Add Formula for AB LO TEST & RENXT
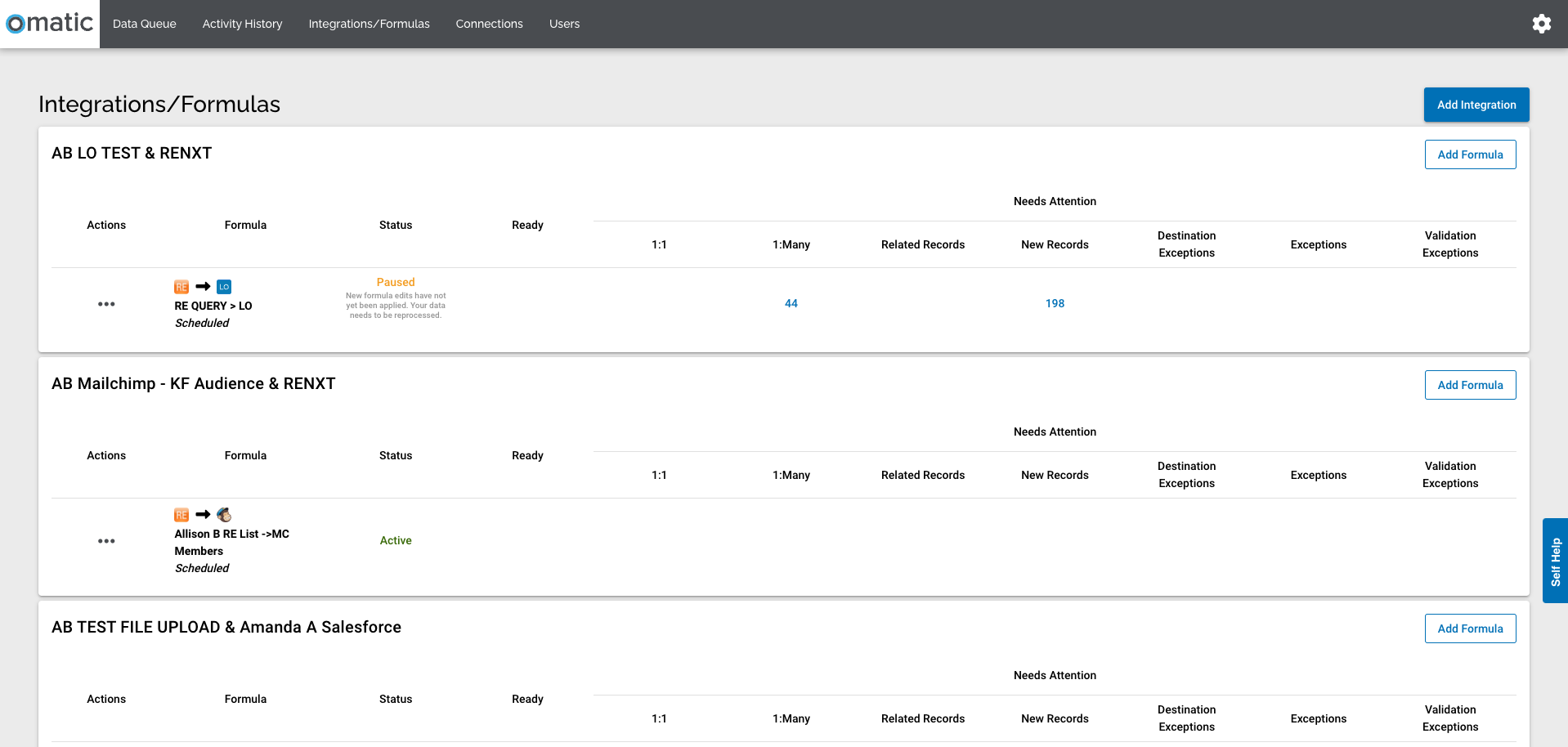Screen dimensions: 1568x747 1470,154
